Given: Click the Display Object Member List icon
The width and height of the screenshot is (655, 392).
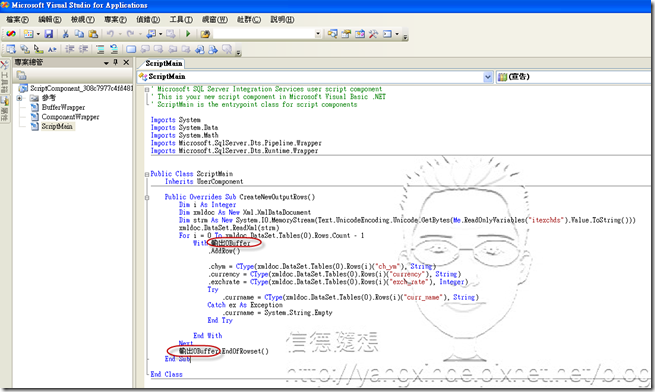Looking at the screenshot, I should [11, 49].
